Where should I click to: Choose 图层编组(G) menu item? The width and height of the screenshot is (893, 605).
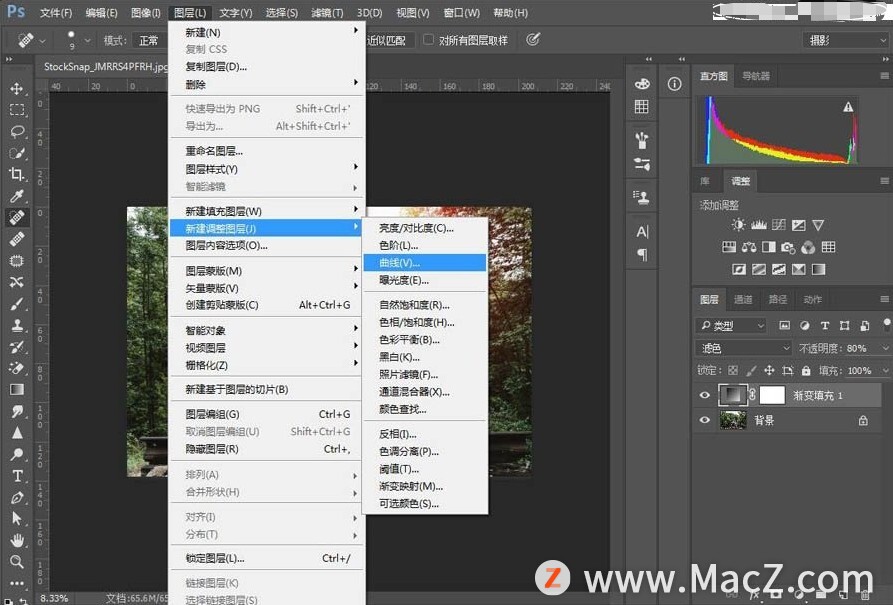267,414
